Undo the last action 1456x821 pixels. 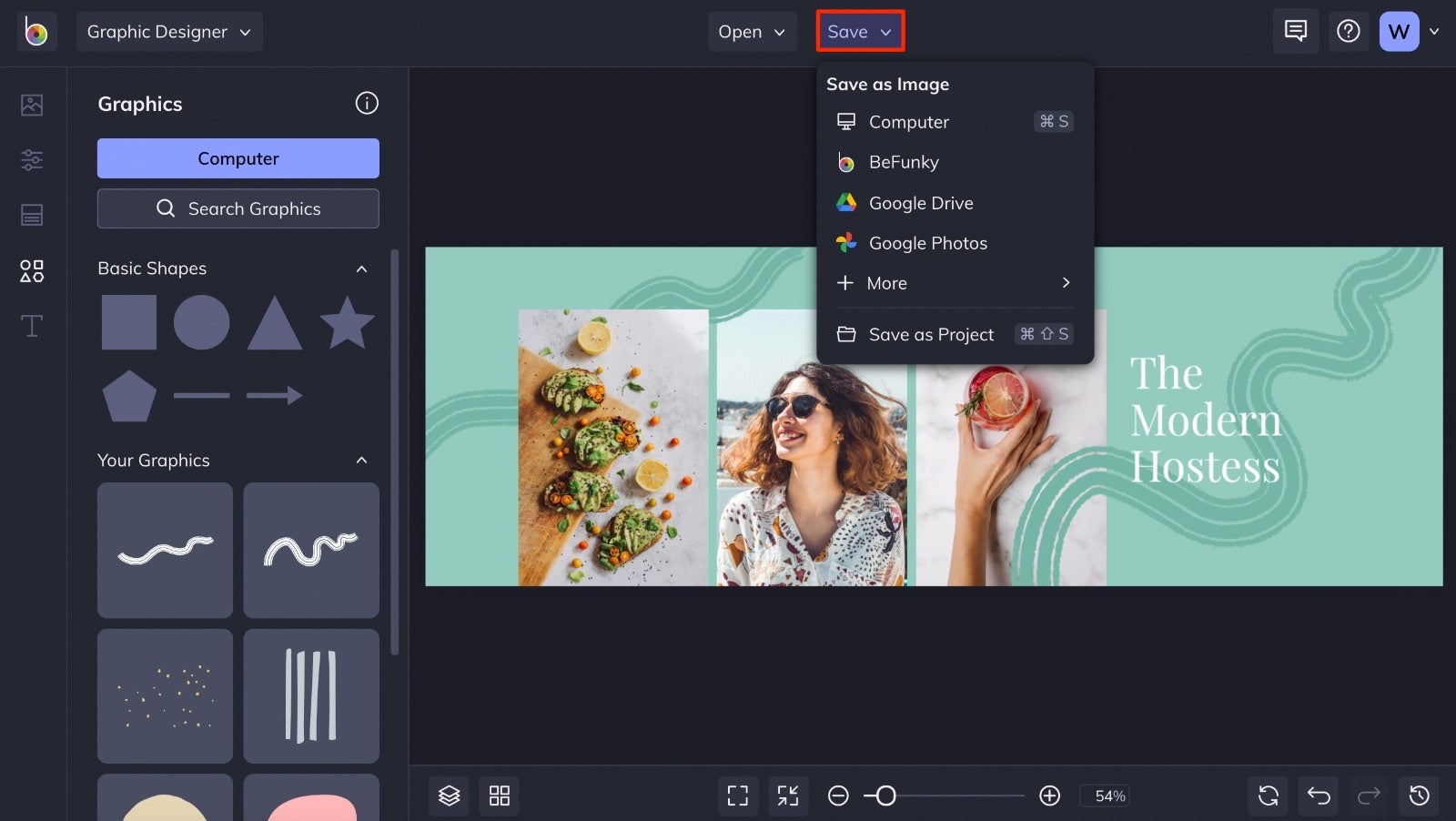click(x=1318, y=795)
